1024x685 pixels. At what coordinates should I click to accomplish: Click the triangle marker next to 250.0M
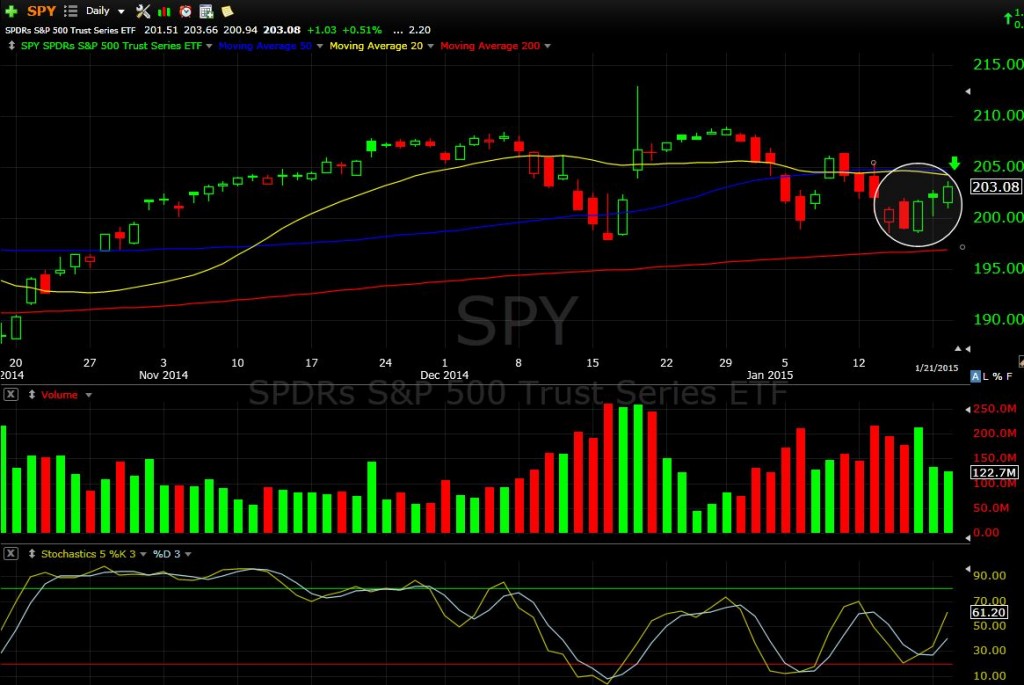click(967, 409)
